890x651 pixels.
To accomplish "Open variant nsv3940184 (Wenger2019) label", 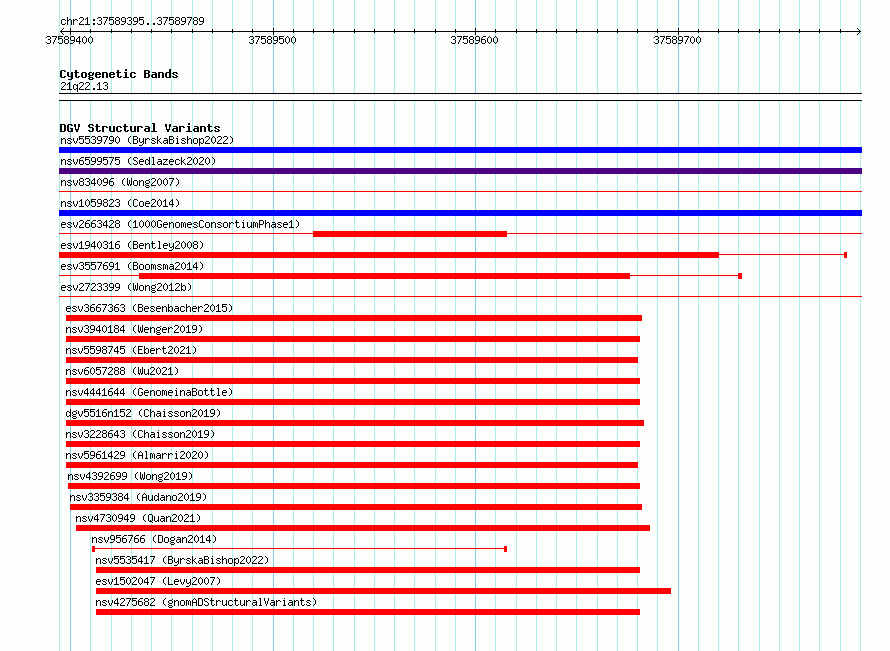I will coord(134,329).
